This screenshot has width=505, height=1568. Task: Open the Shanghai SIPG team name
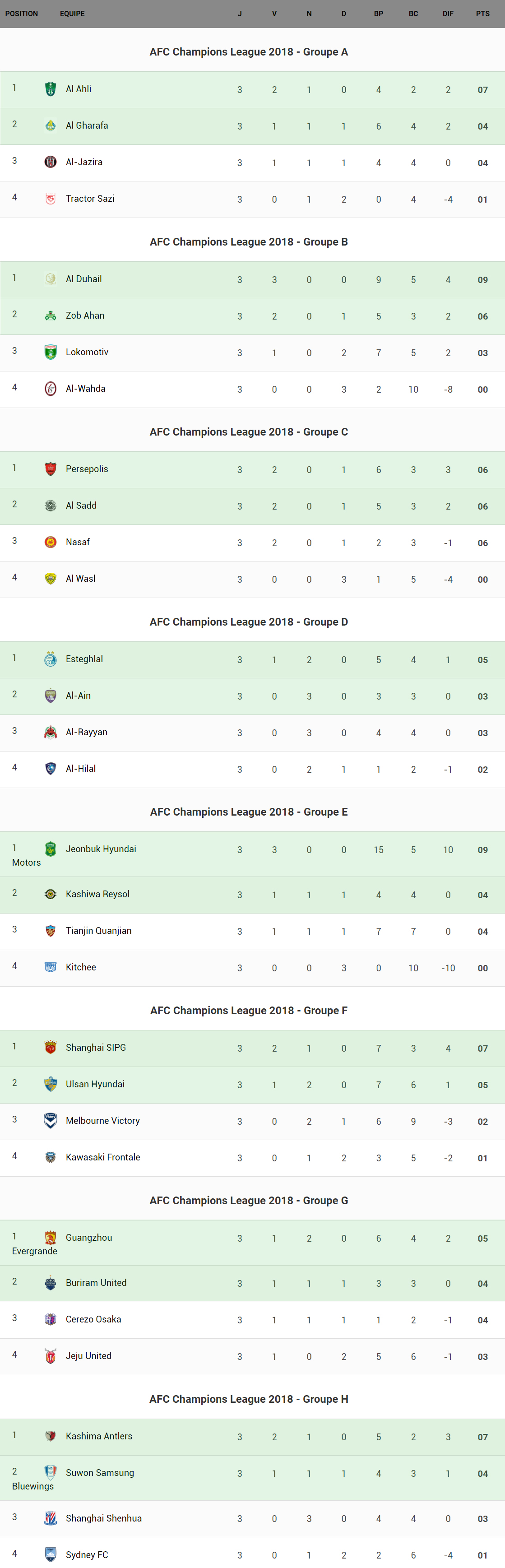click(96, 1048)
